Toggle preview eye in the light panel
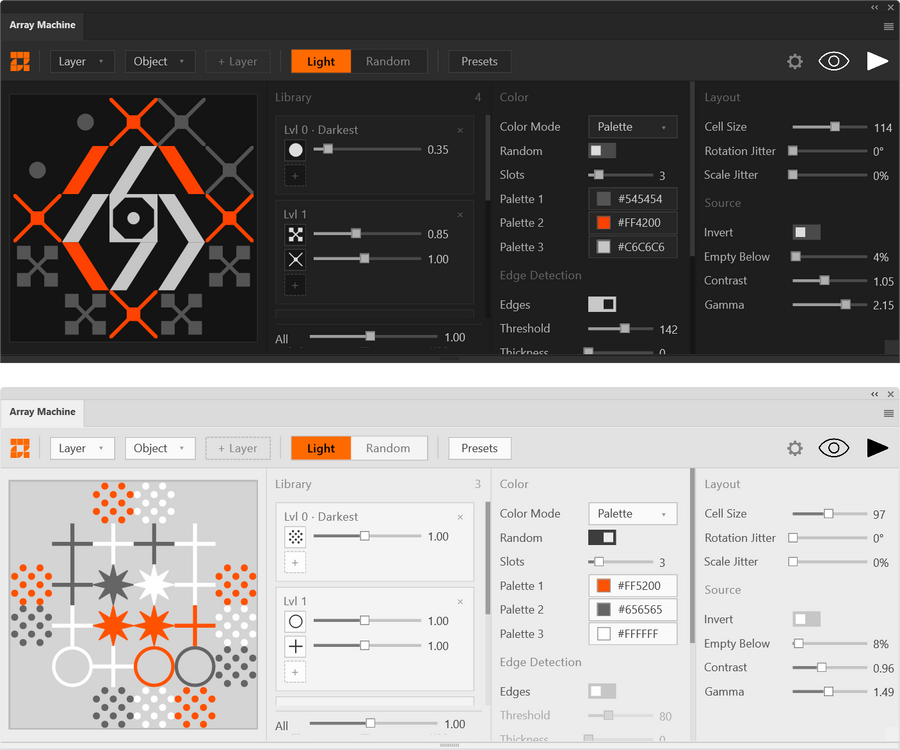 (833, 448)
